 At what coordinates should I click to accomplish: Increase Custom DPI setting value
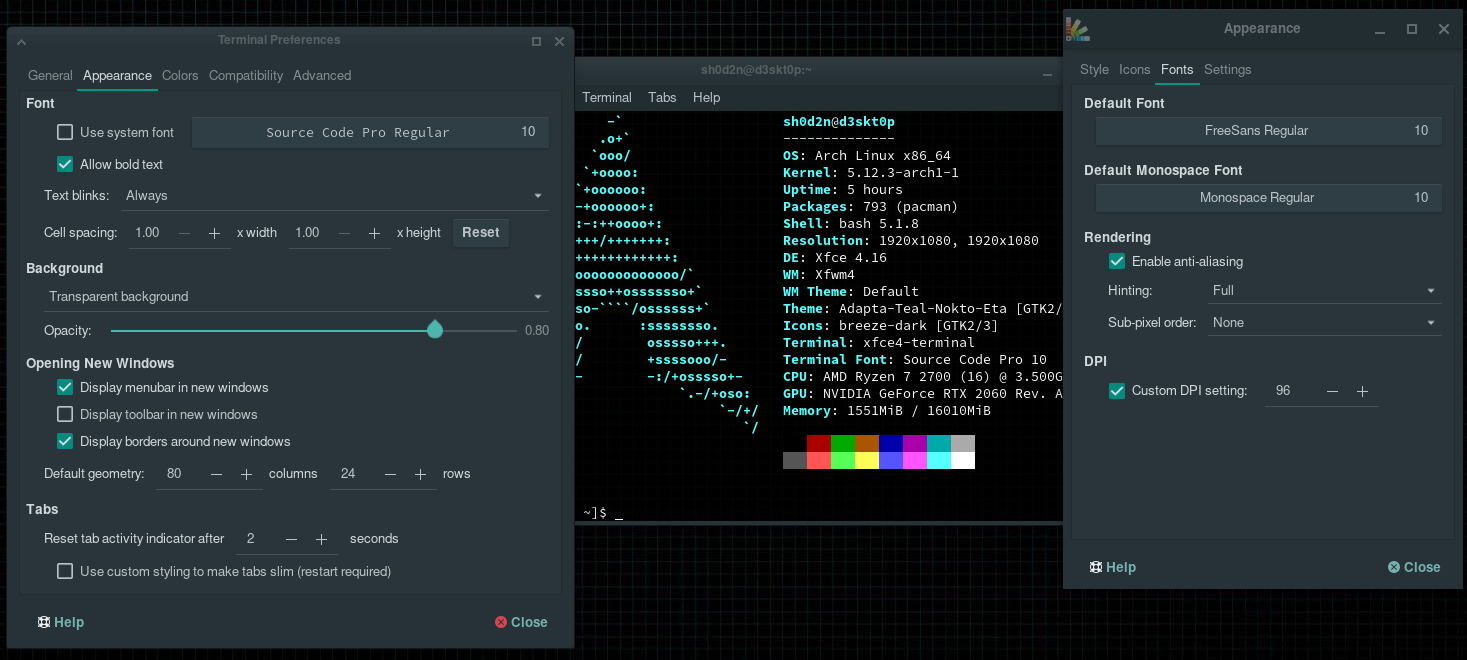click(1362, 391)
